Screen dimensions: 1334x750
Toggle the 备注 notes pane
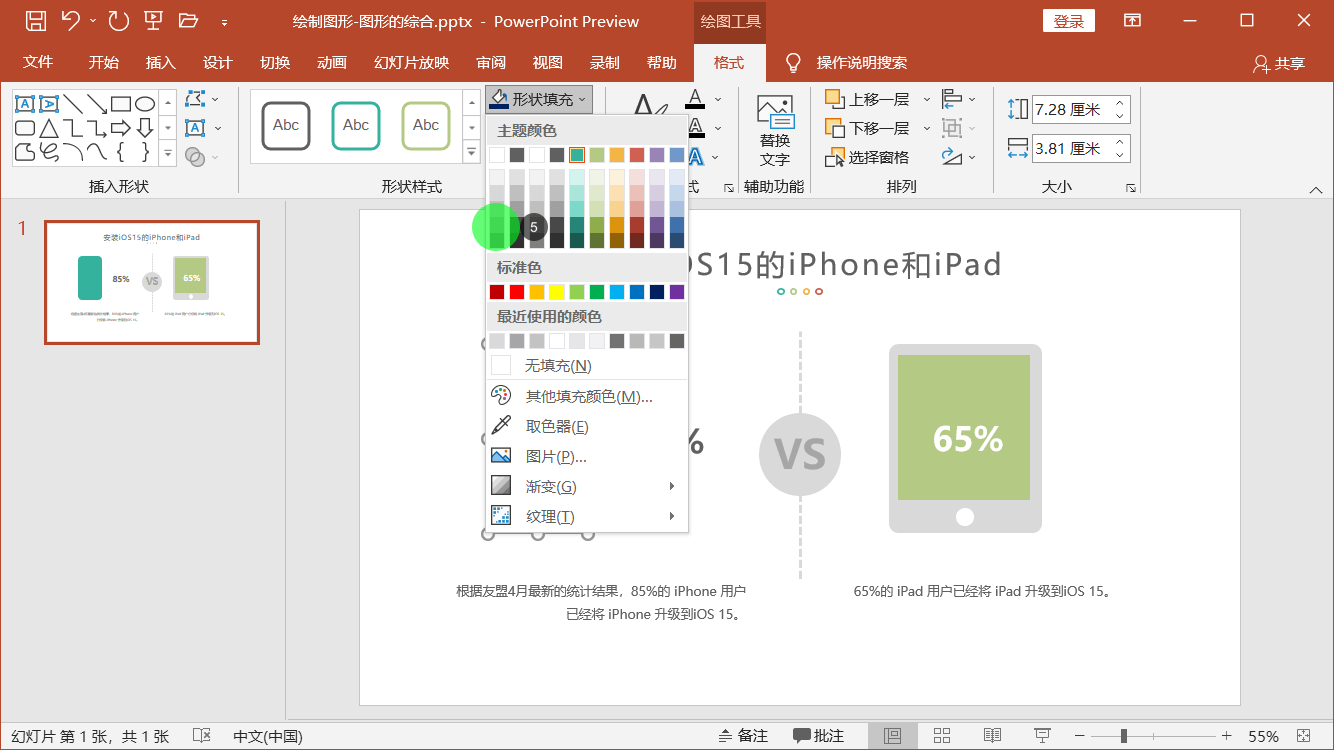743,736
